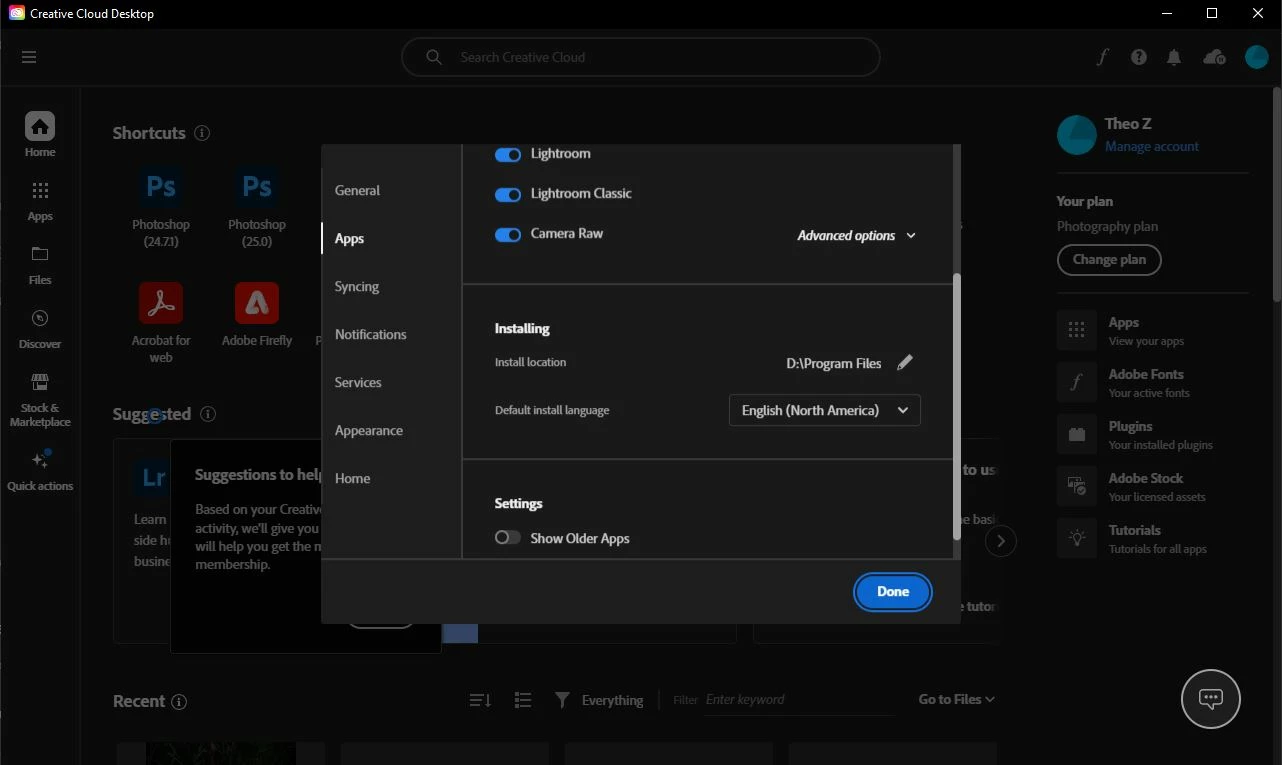Click Recent info icon
The height and width of the screenshot is (765, 1282).
(x=179, y=702)
